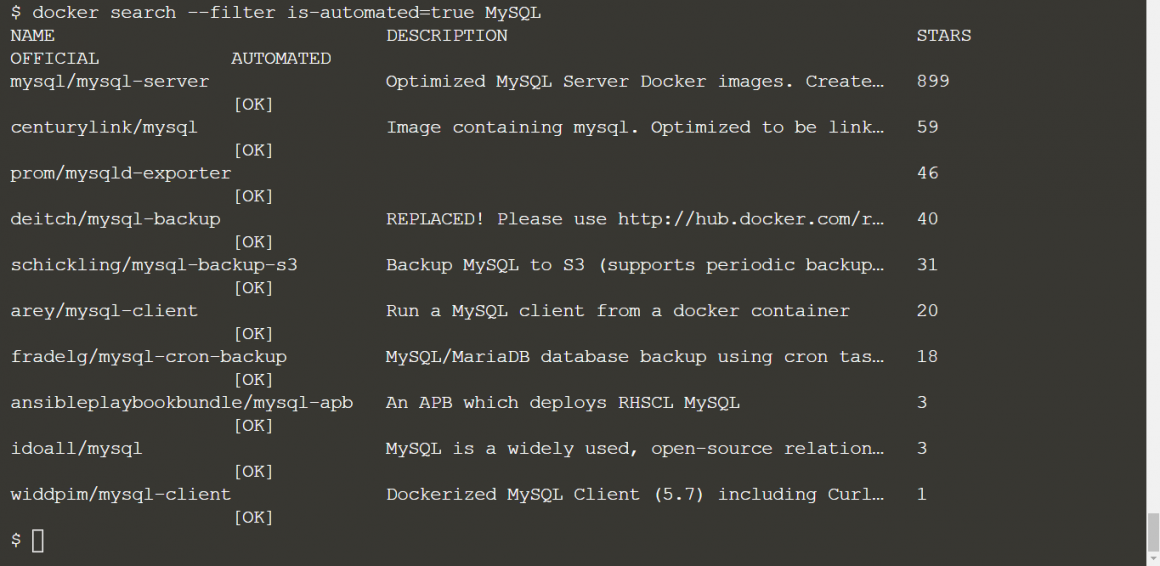Click the STARS column header

click(x=943, y=35)
